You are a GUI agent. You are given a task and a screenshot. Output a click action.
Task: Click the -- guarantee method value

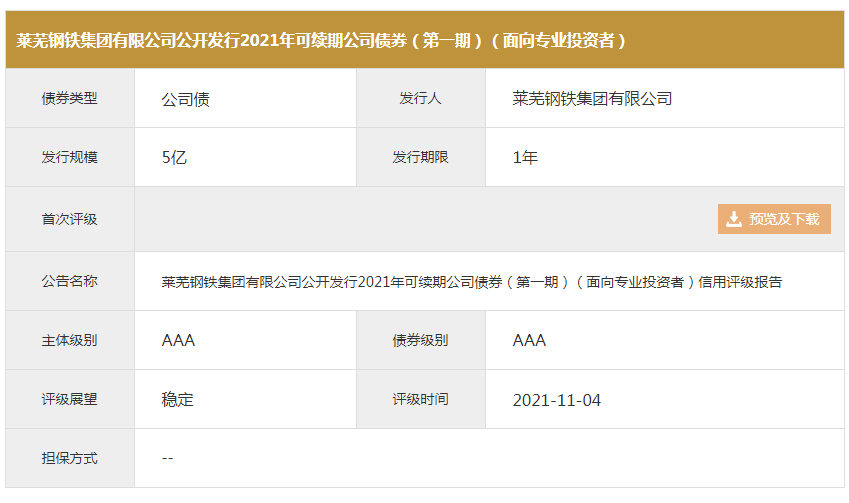[x=168, y=458]
